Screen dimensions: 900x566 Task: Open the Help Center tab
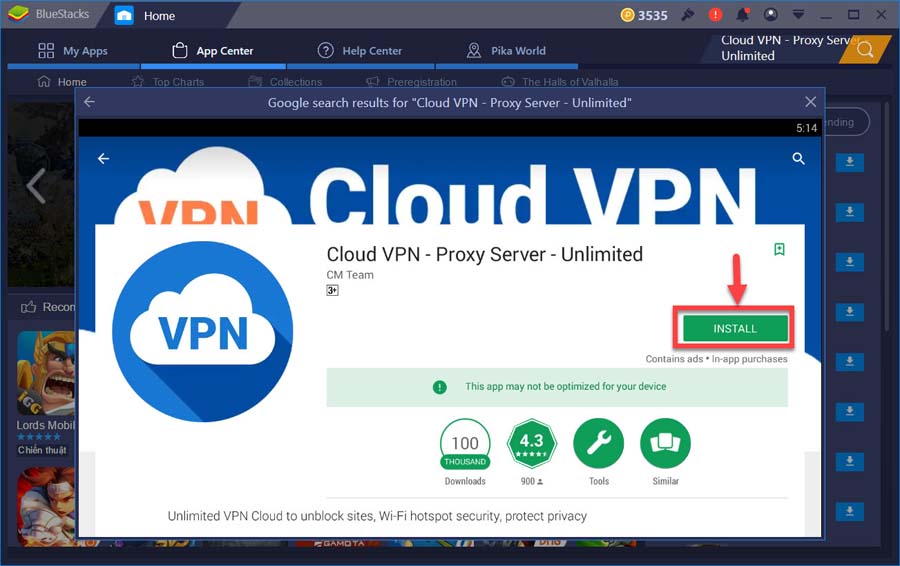360,51
